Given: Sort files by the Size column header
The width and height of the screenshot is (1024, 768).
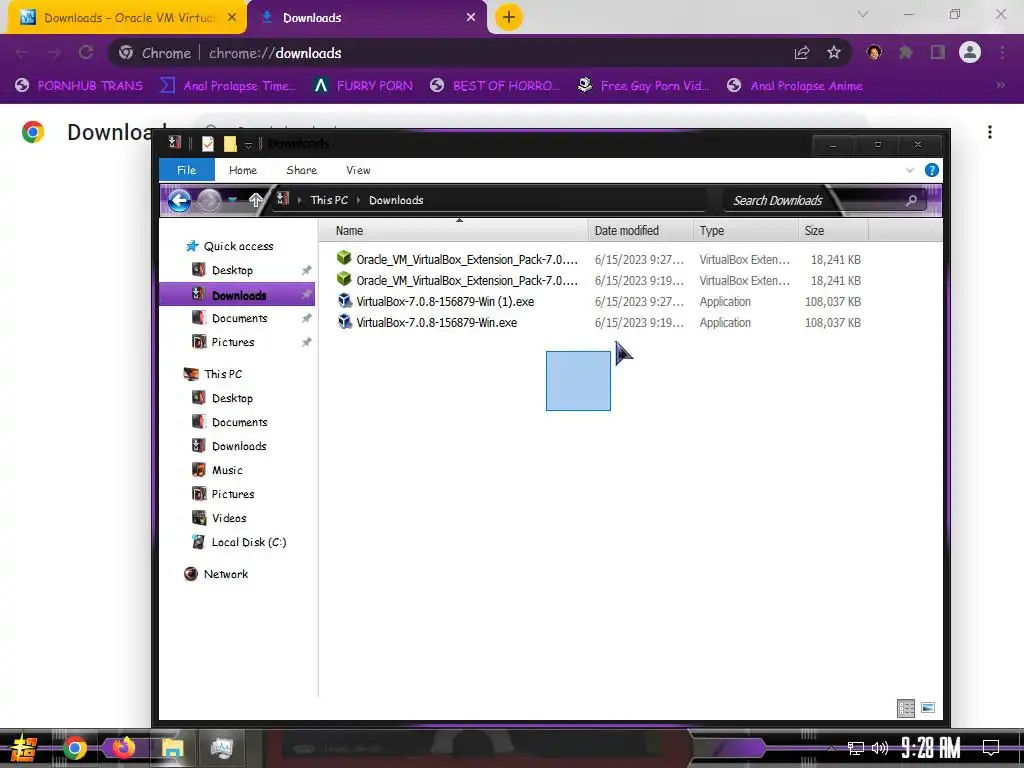Looking at the screenshot, I should pyautogui.click(x=833, y=231).
